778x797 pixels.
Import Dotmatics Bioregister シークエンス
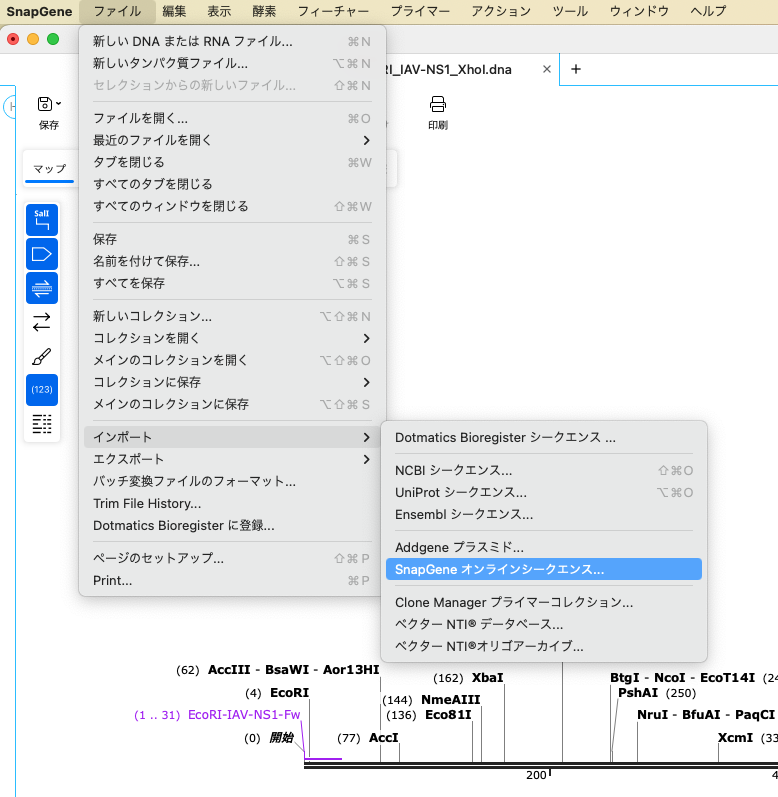544,438
